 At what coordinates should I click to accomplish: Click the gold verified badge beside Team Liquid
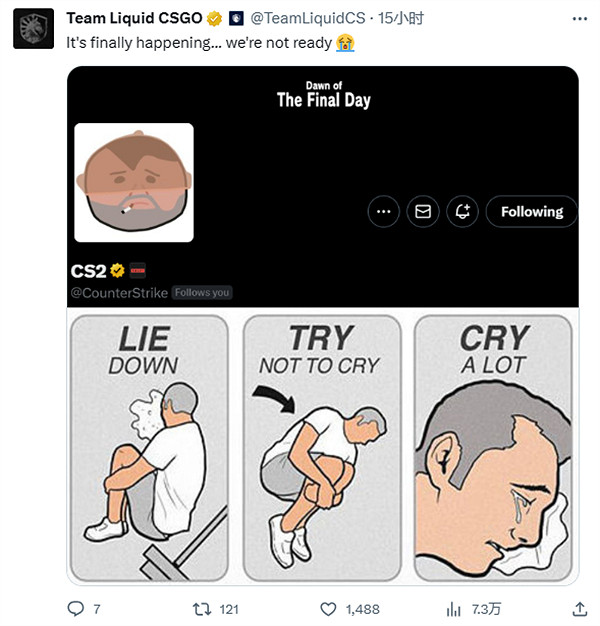click(x=214, y=19)
